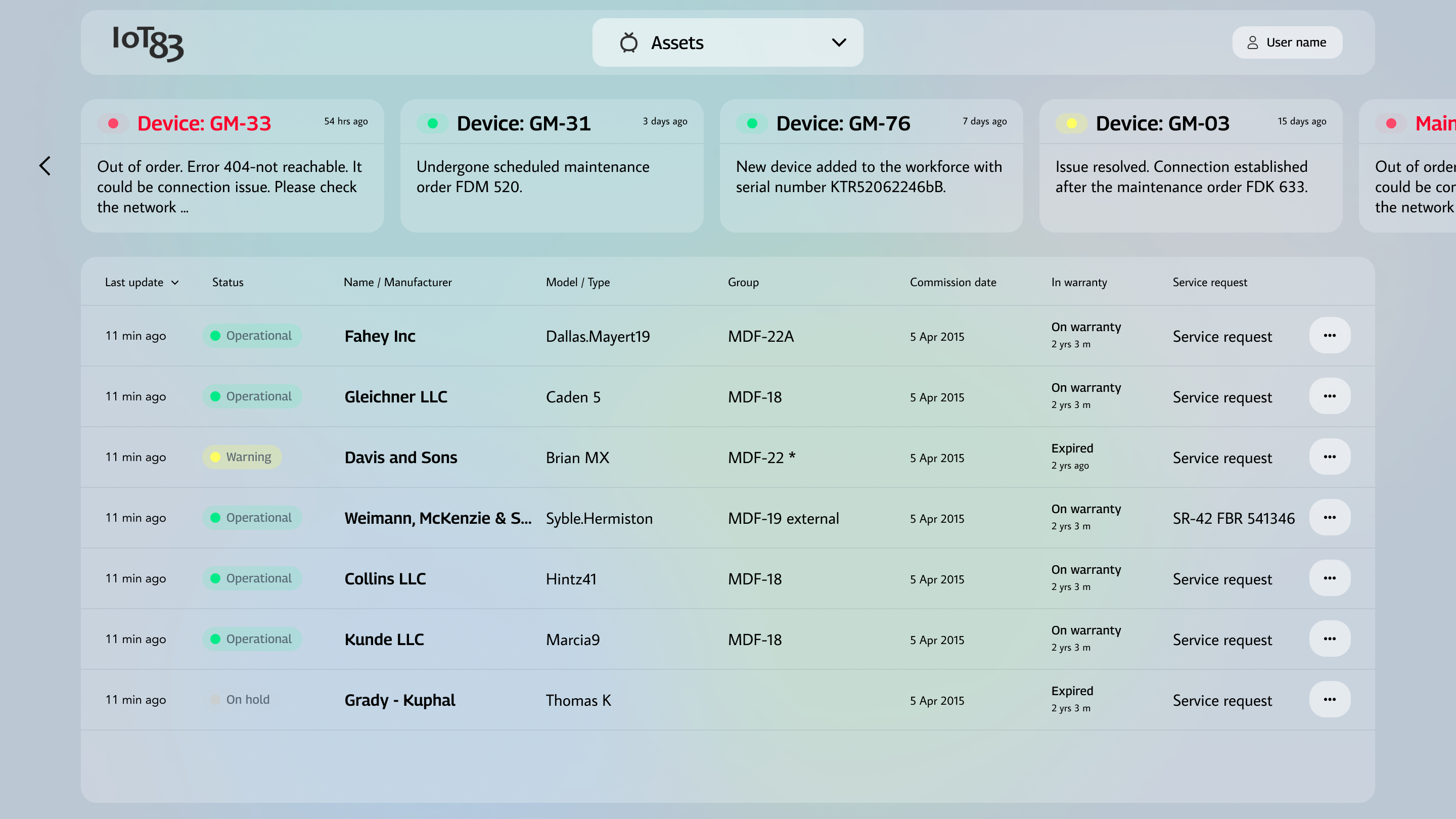This screenshot has width=1456, height=819.
Task: Click the green indicator on Fahey Inc status
Action: [215, 335]
